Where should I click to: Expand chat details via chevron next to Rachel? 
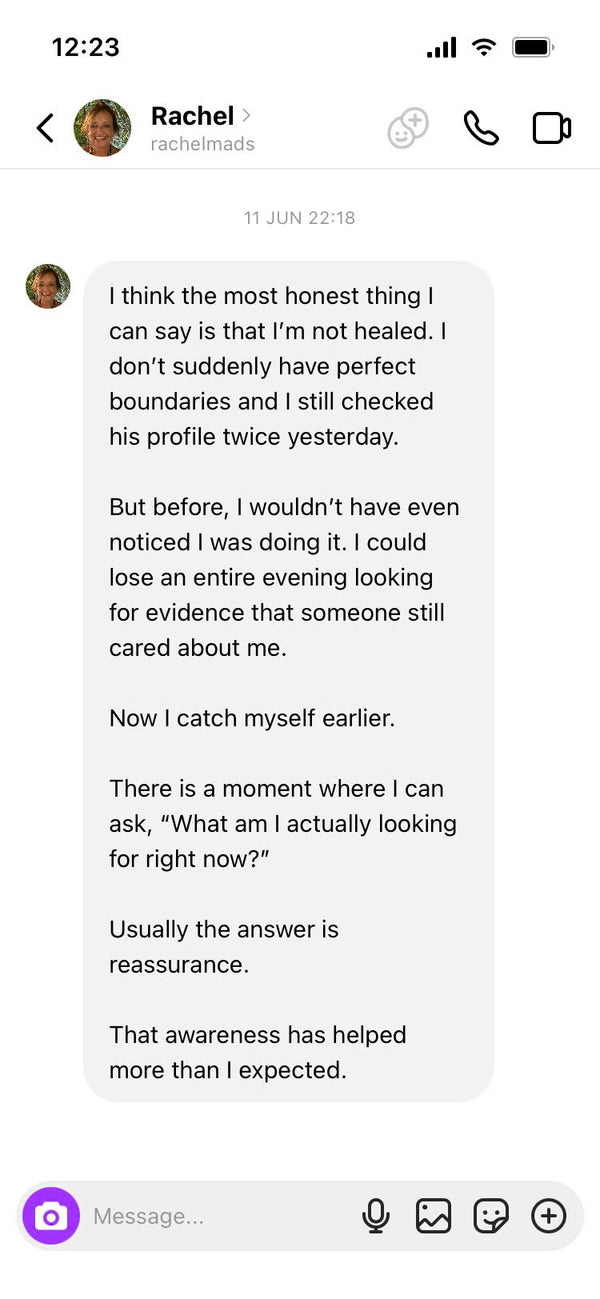246,115
